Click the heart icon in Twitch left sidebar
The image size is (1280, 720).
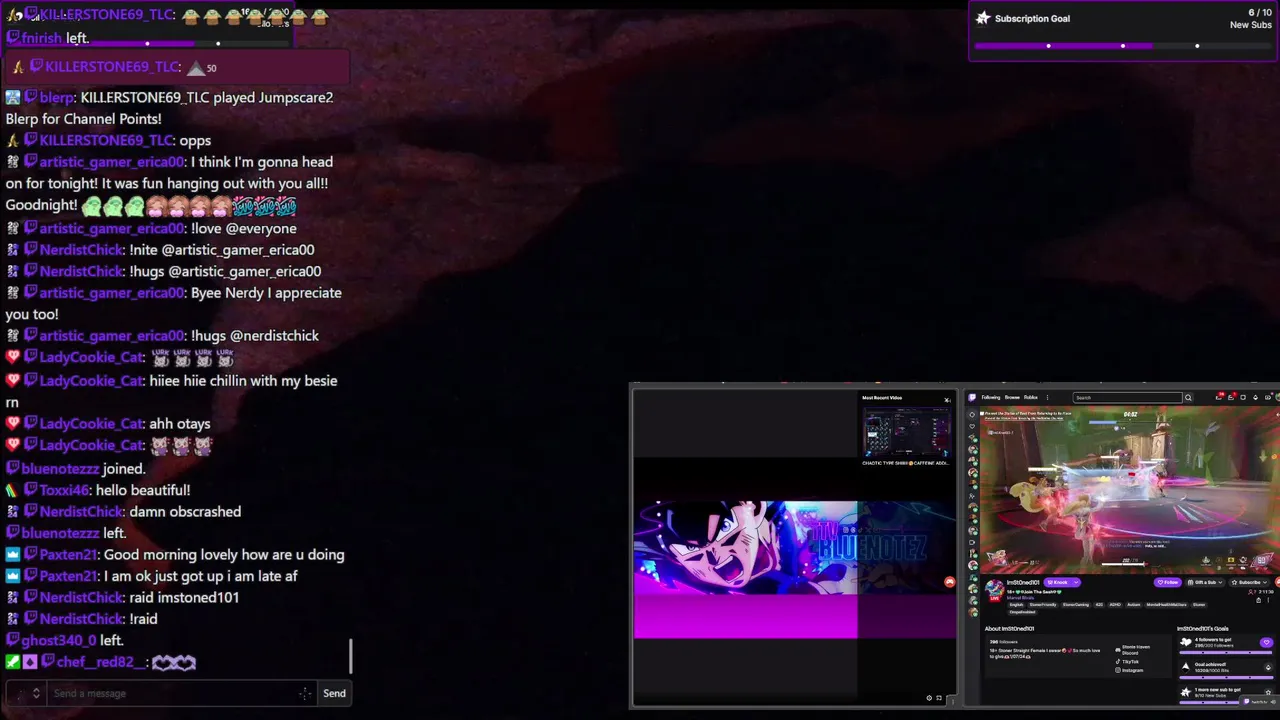point(972,426)
